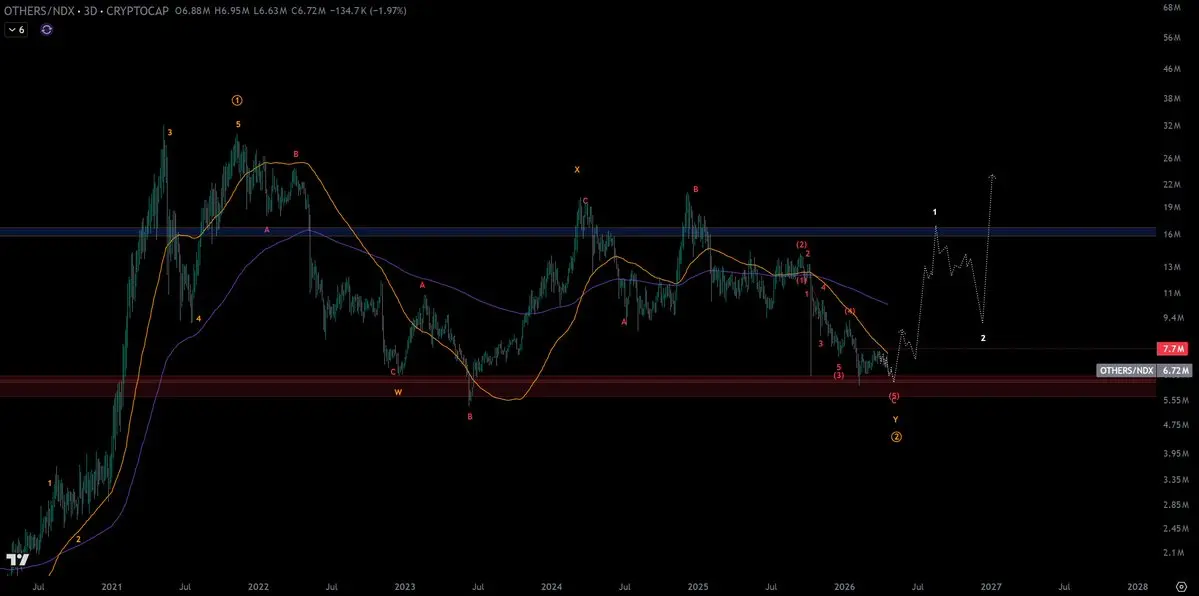Viewport: 1199px width, 596px height.
Task: Click the 9.4M price axis label
Action: coord(1174,318)
